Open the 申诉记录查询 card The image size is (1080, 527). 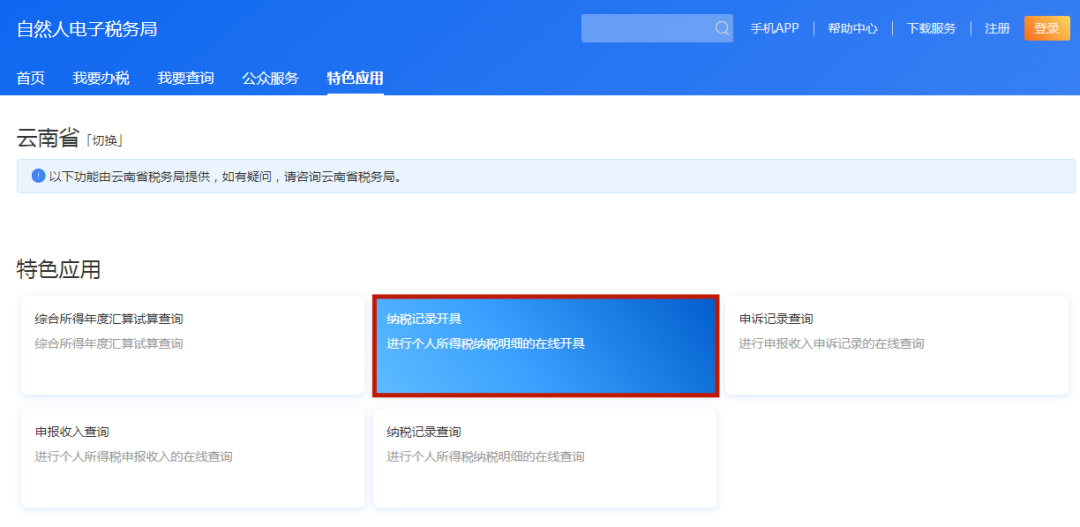point(897,345)
